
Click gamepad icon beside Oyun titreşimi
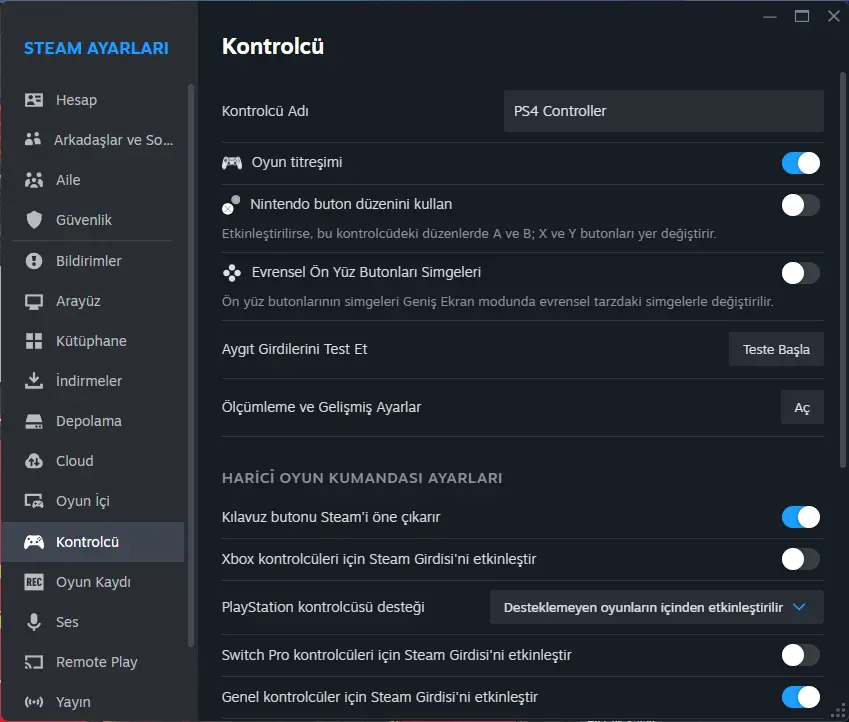(x=232, y=162)
